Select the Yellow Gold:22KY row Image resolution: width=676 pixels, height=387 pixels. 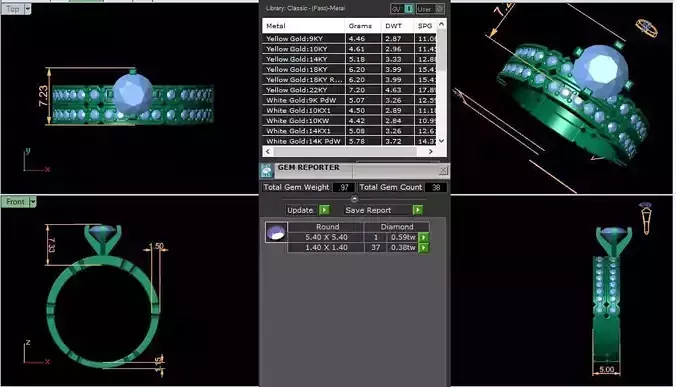coord(349,90)
